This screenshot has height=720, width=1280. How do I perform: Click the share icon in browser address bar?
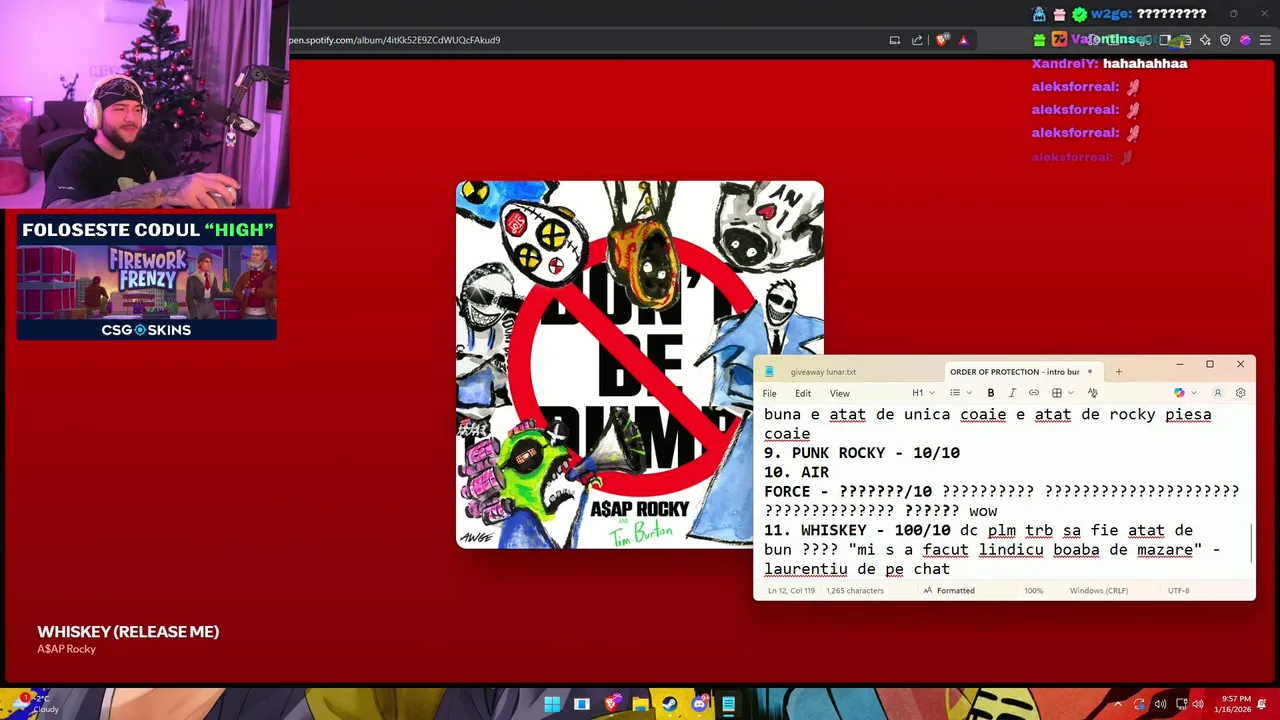point(917,40)
